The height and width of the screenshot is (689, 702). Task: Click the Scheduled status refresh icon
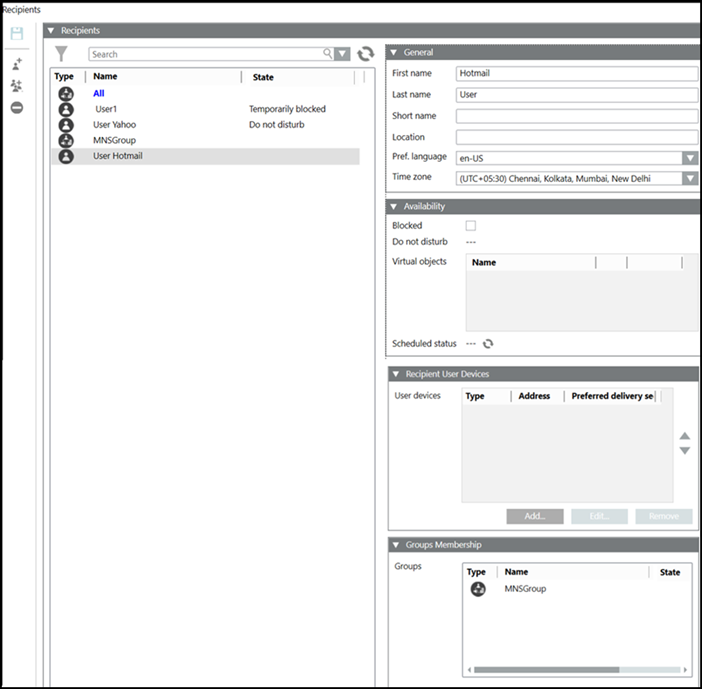(x=488, y=344)
